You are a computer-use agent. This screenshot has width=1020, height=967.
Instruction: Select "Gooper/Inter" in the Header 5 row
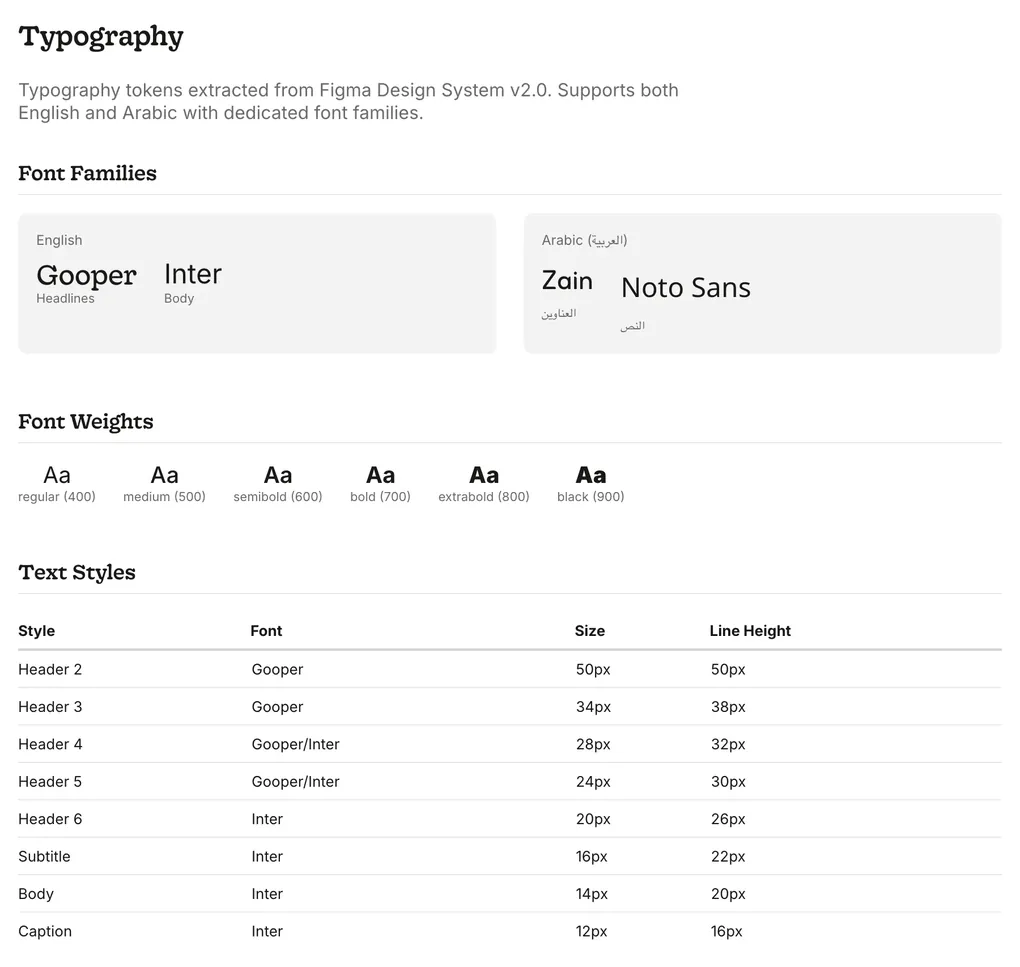(295, 782)
